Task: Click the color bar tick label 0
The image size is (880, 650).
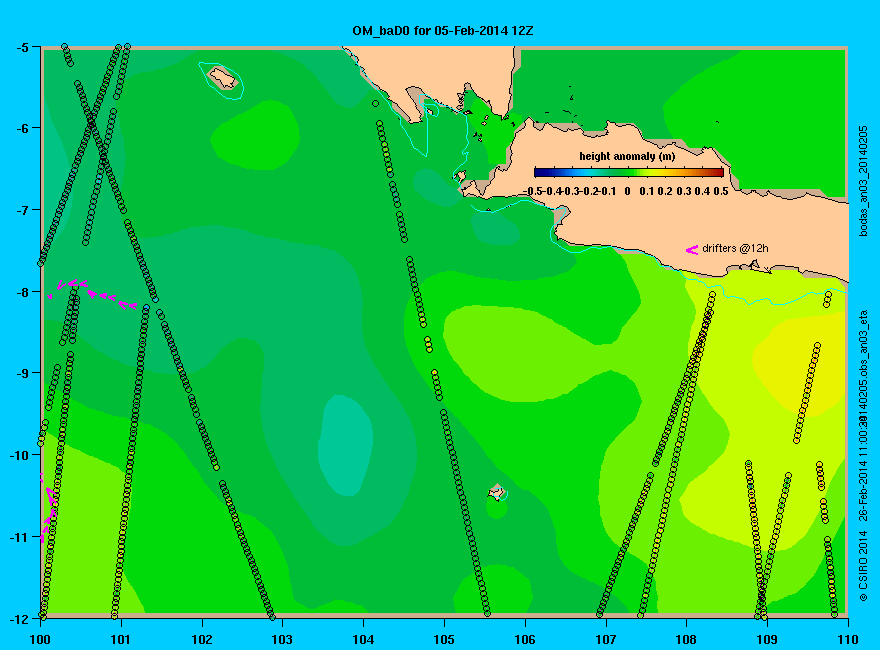Action: (x=627, y=191)
